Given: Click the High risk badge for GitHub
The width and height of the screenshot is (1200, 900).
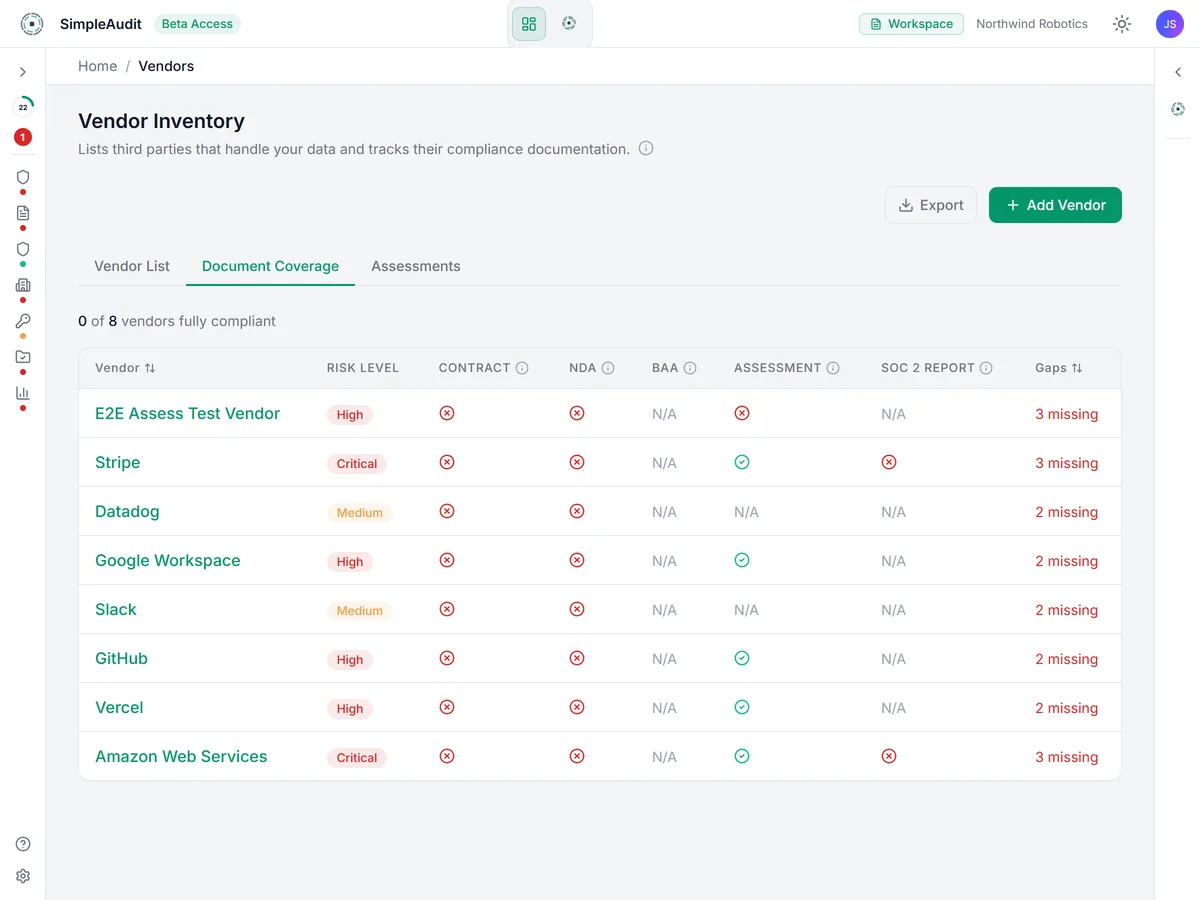Looking at the screenshot, I should (350, 660).
